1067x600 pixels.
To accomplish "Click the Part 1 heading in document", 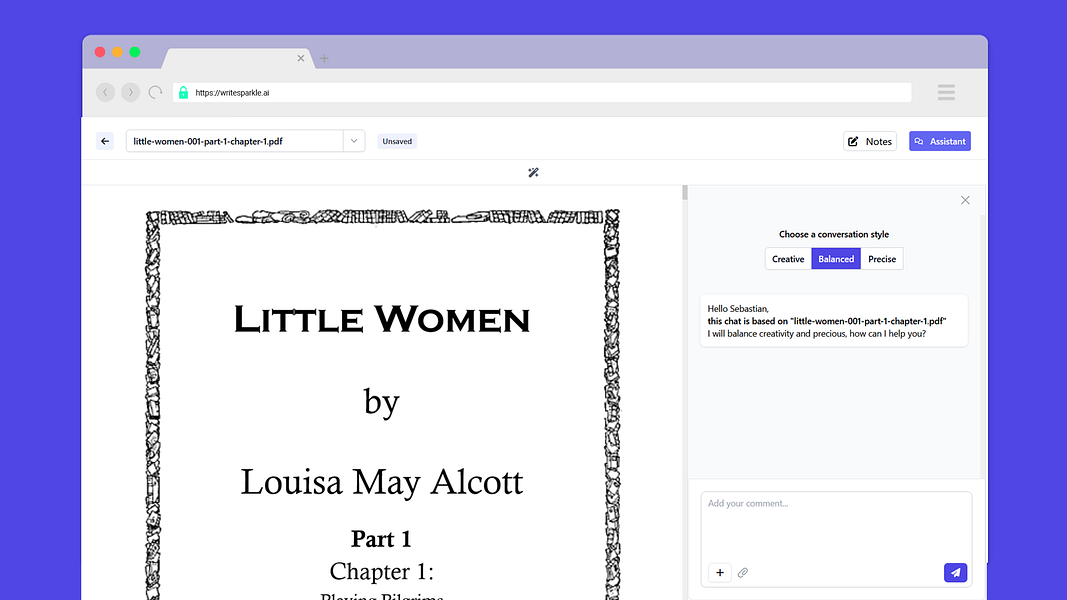I will tap(381, 539).
